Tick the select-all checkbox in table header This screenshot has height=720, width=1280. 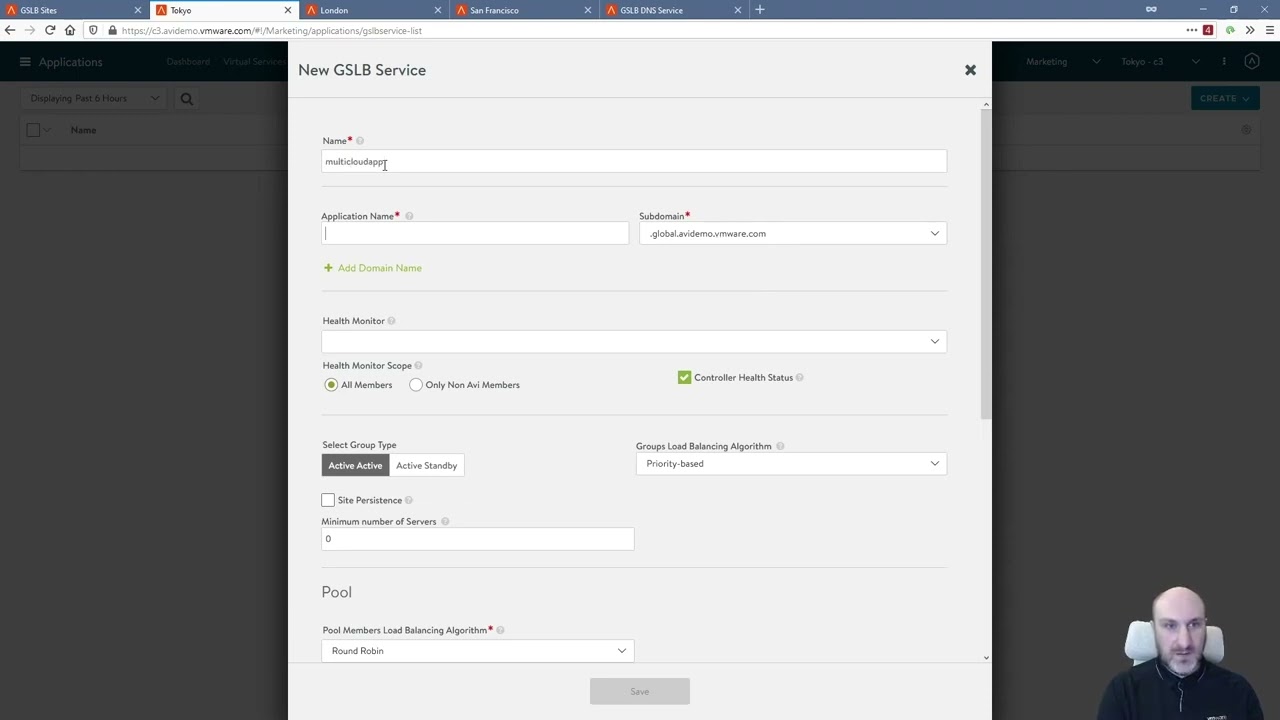tap(33, 130)
